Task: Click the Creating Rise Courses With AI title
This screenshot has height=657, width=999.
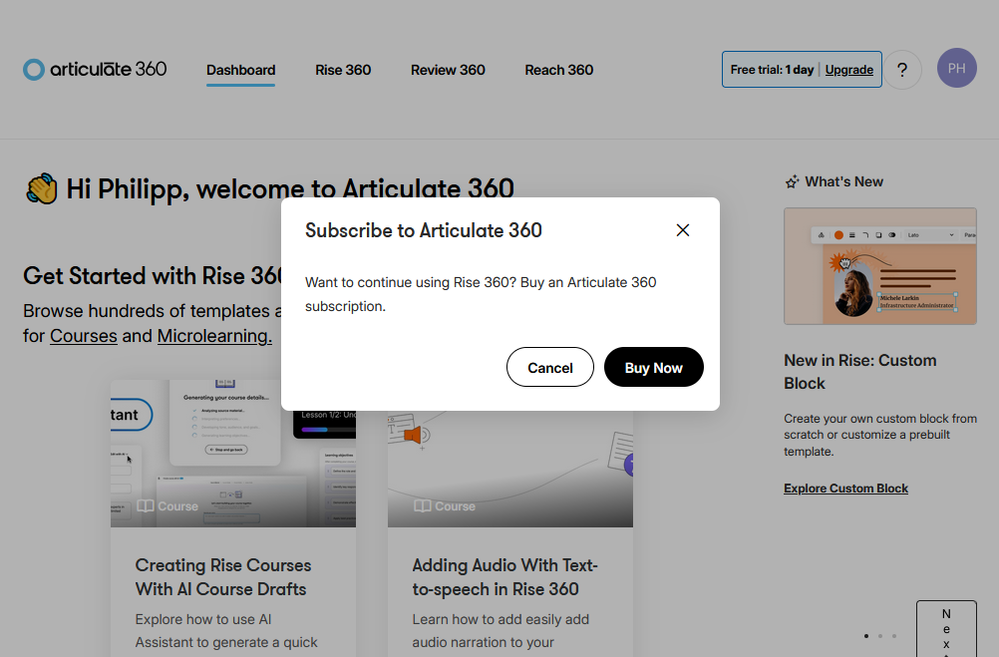Action: 223,577
